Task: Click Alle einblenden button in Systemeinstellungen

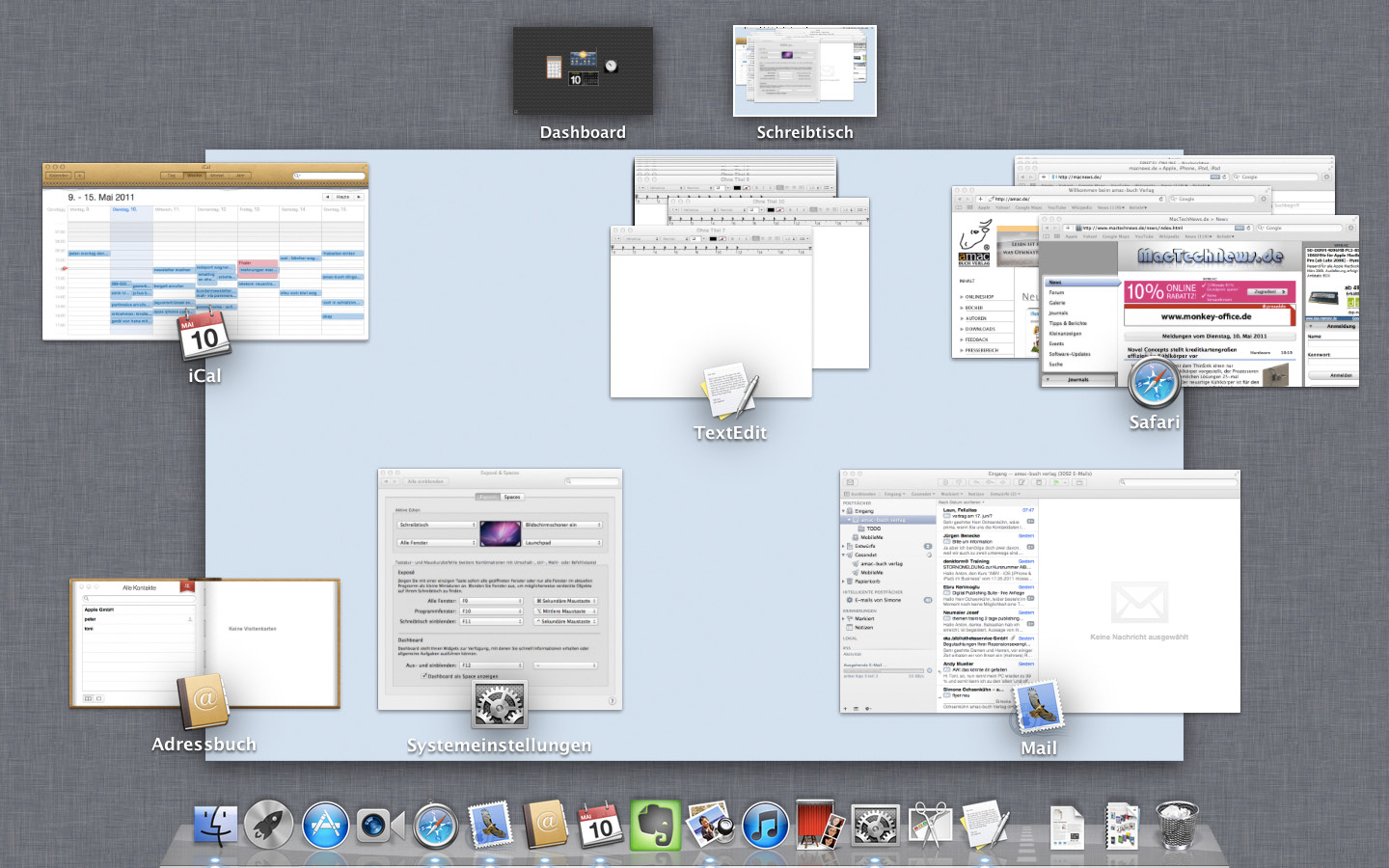Action: click(425, 481)
